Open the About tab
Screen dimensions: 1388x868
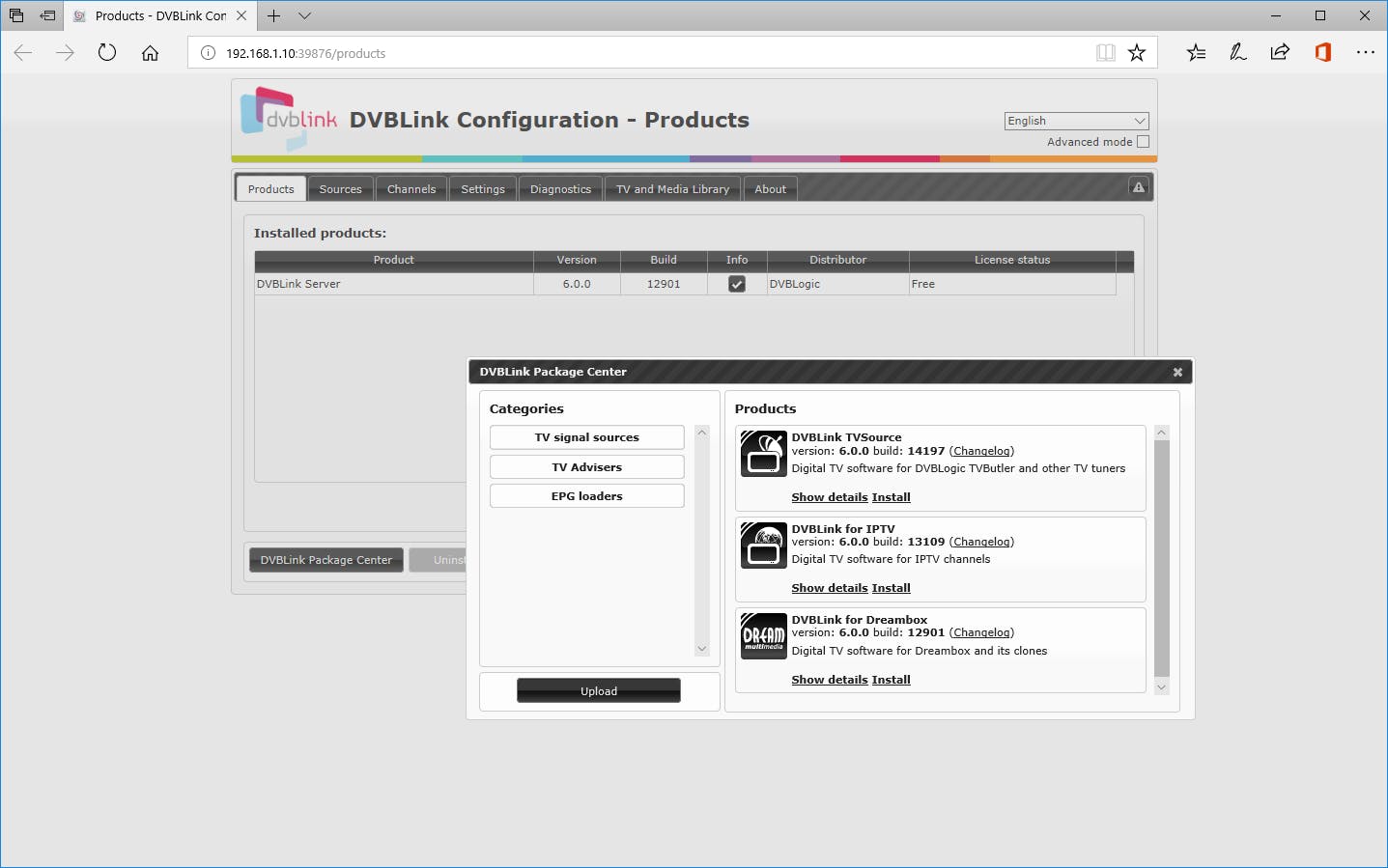click(771, 189)
